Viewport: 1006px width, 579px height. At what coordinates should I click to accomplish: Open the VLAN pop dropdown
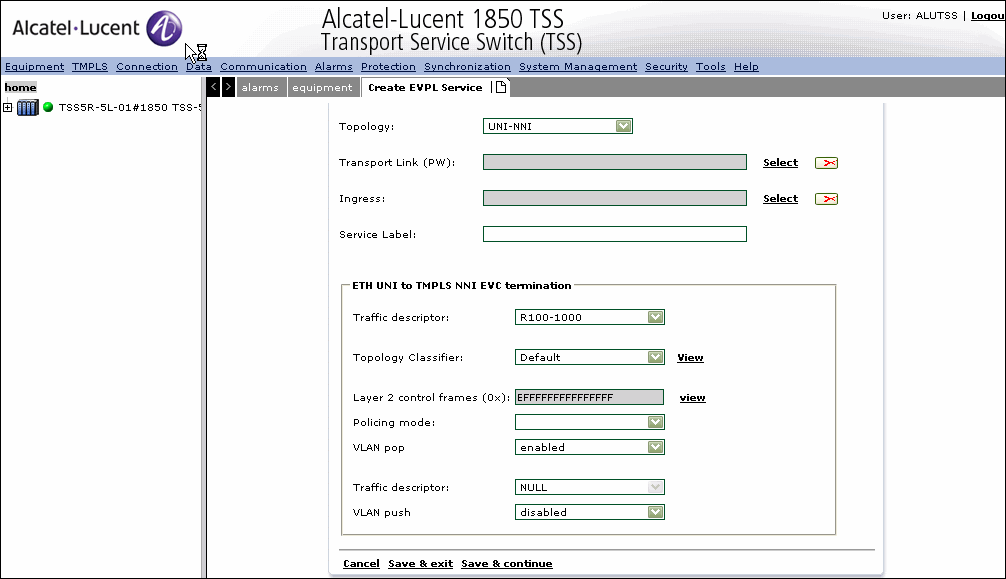(x=590, y=447)
